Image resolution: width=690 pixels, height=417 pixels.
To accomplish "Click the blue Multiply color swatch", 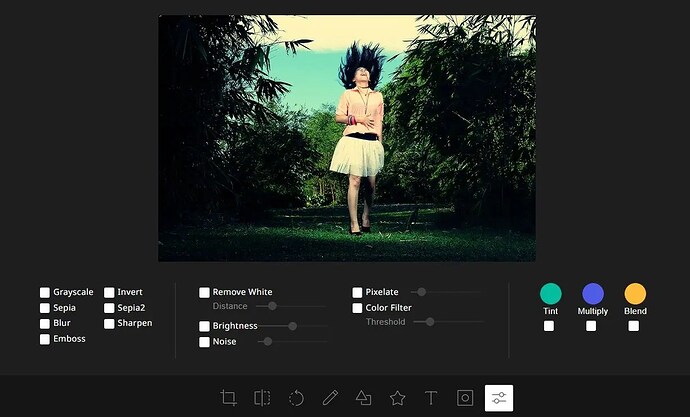I will point(593,293).
